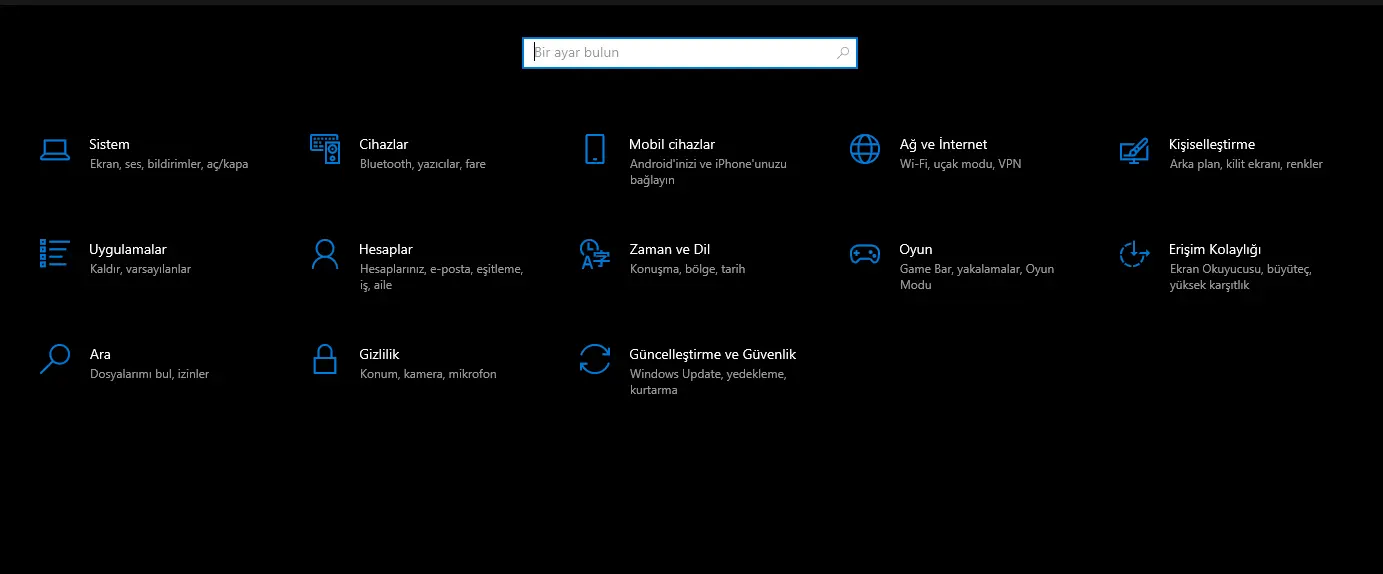
Task: Open the Güncelleştirme ve Güvenlik title
Action: click(x=713, y=354)
